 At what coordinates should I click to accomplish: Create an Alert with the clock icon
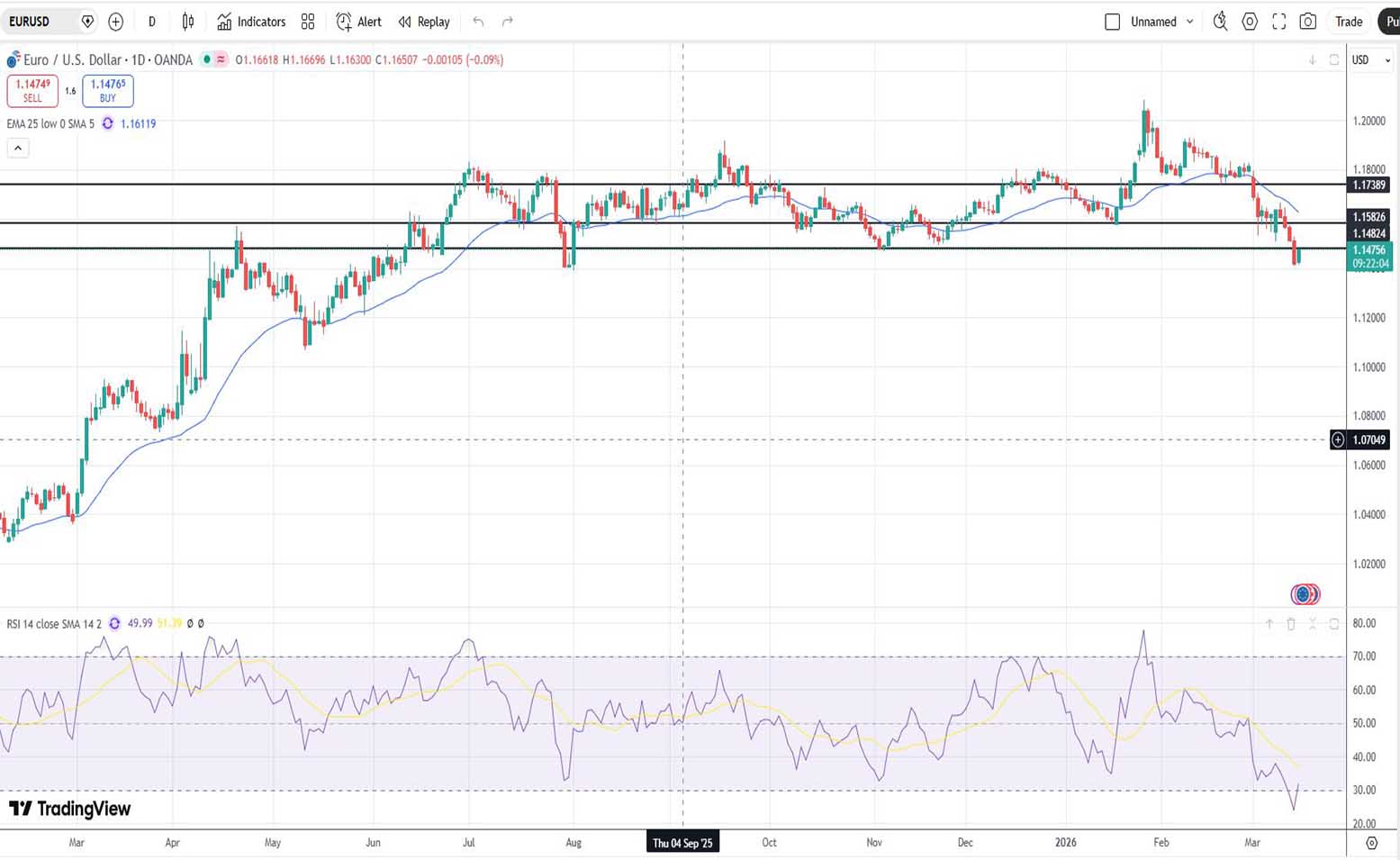coord(358,22)
